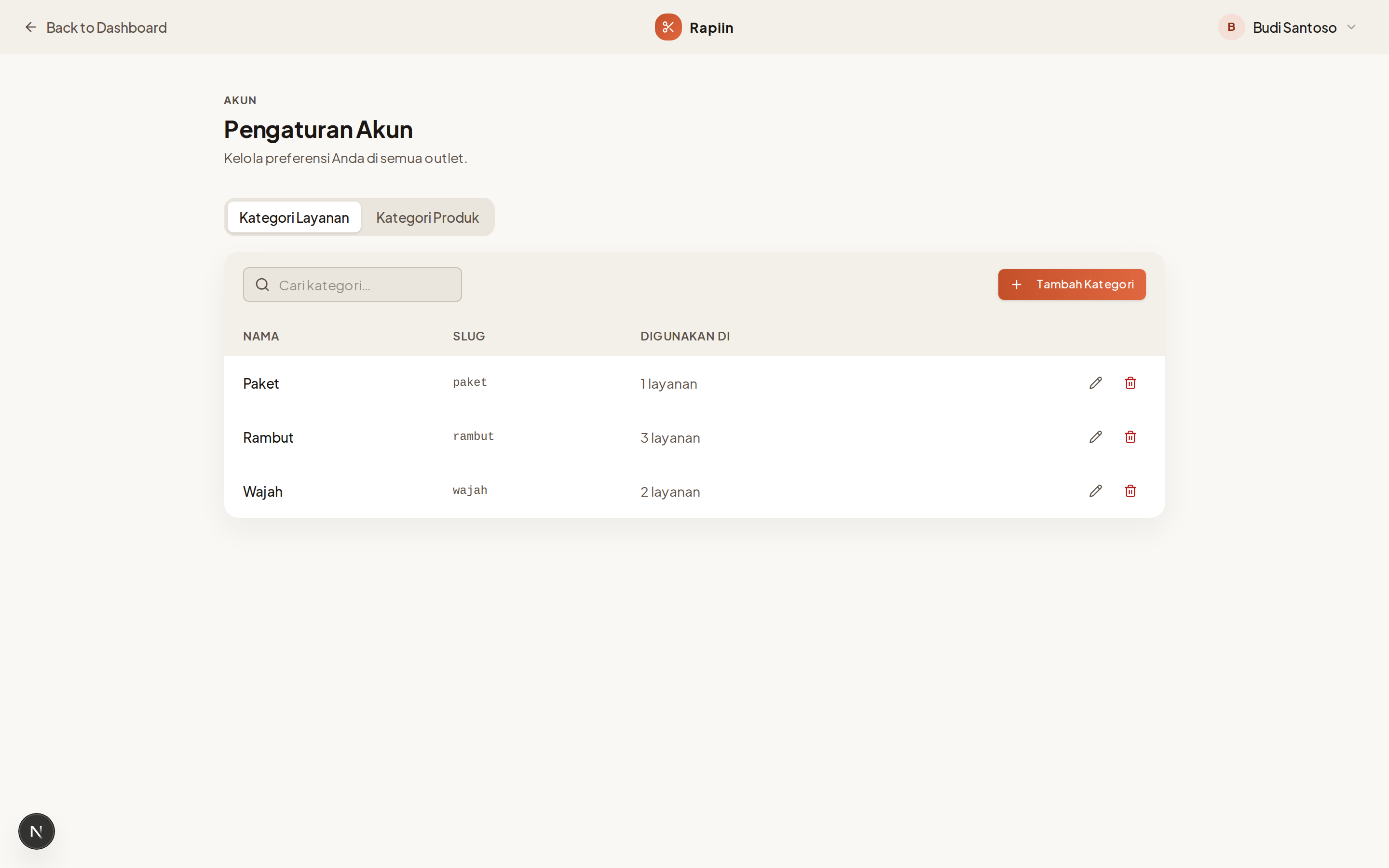Edit the Wajah category
The width and height of the screenshot is (1389, 868).
coord(1095,491)
